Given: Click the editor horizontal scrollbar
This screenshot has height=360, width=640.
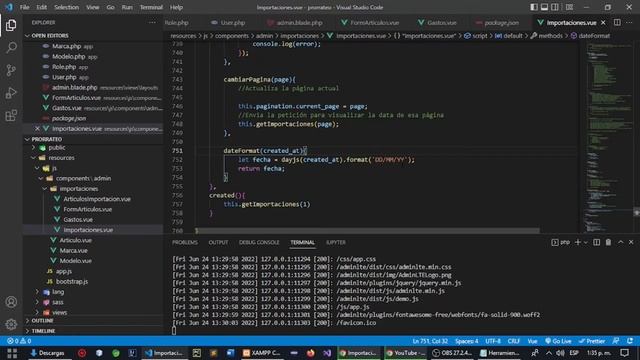Looking at the screenshot, I should [367, 231].
